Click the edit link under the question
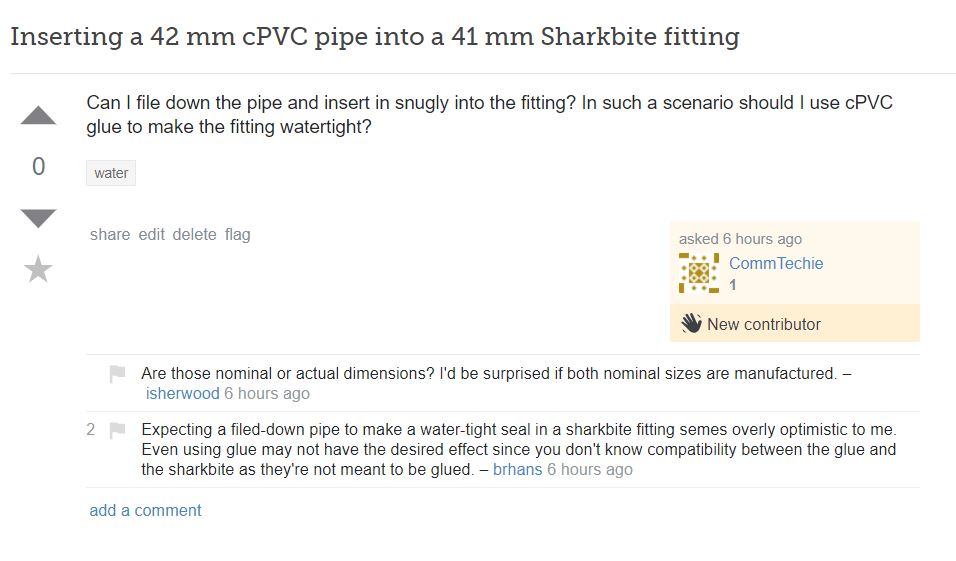This screenshot has width=956, height=561. [x=151, y=235]
